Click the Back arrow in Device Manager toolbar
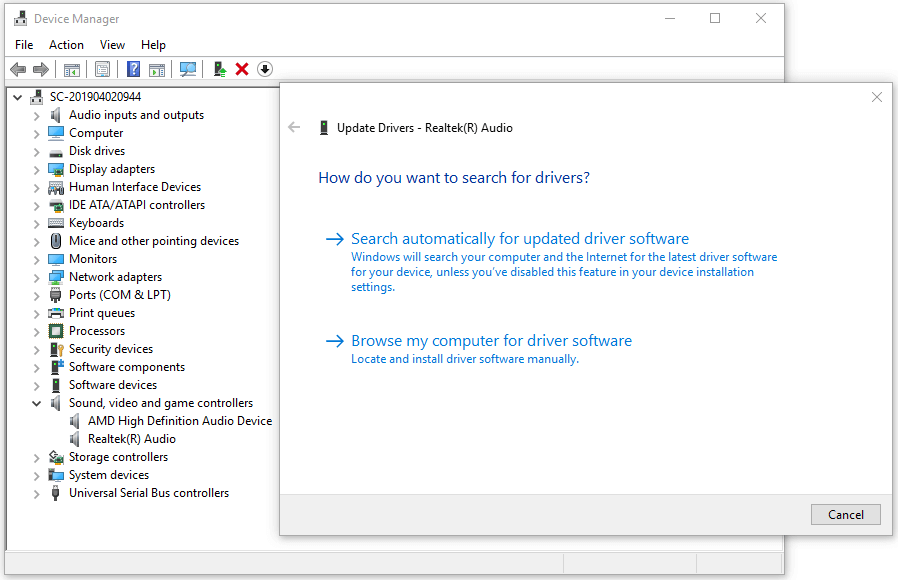Image resolution: width=898 pixels, height=580 pixels. 18,69
